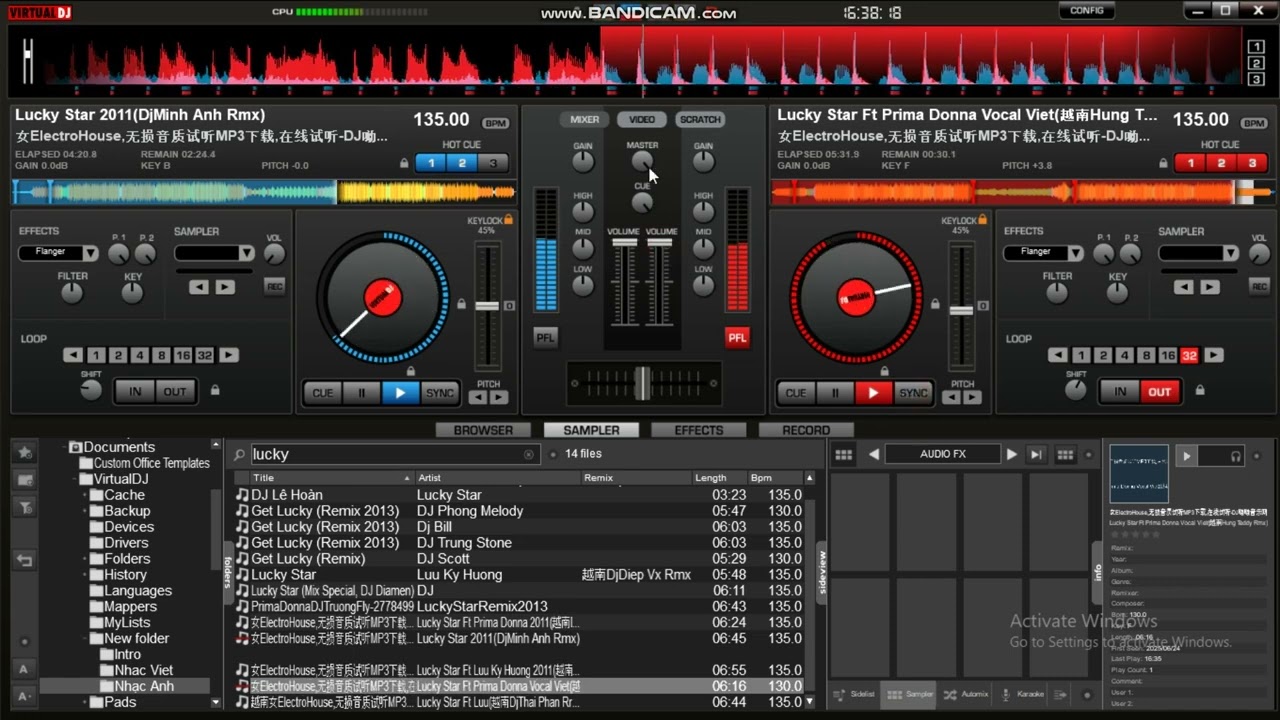Click the right deck loop lock icon
The image size is (1280, 720).
tap(1200, 390)
